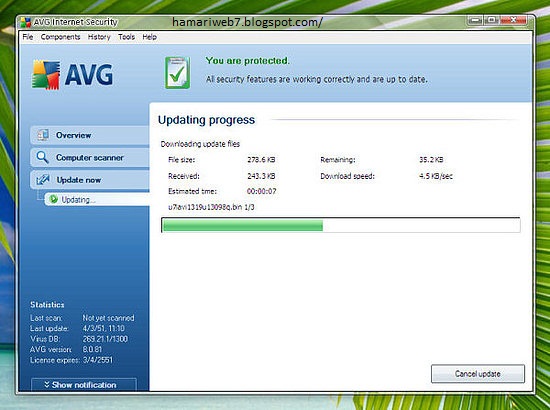The image size is (550, 410).
Task: Click the file name u7avi1319u1309, ending in .bin 1/3
Action: click(x=211, y=207)
